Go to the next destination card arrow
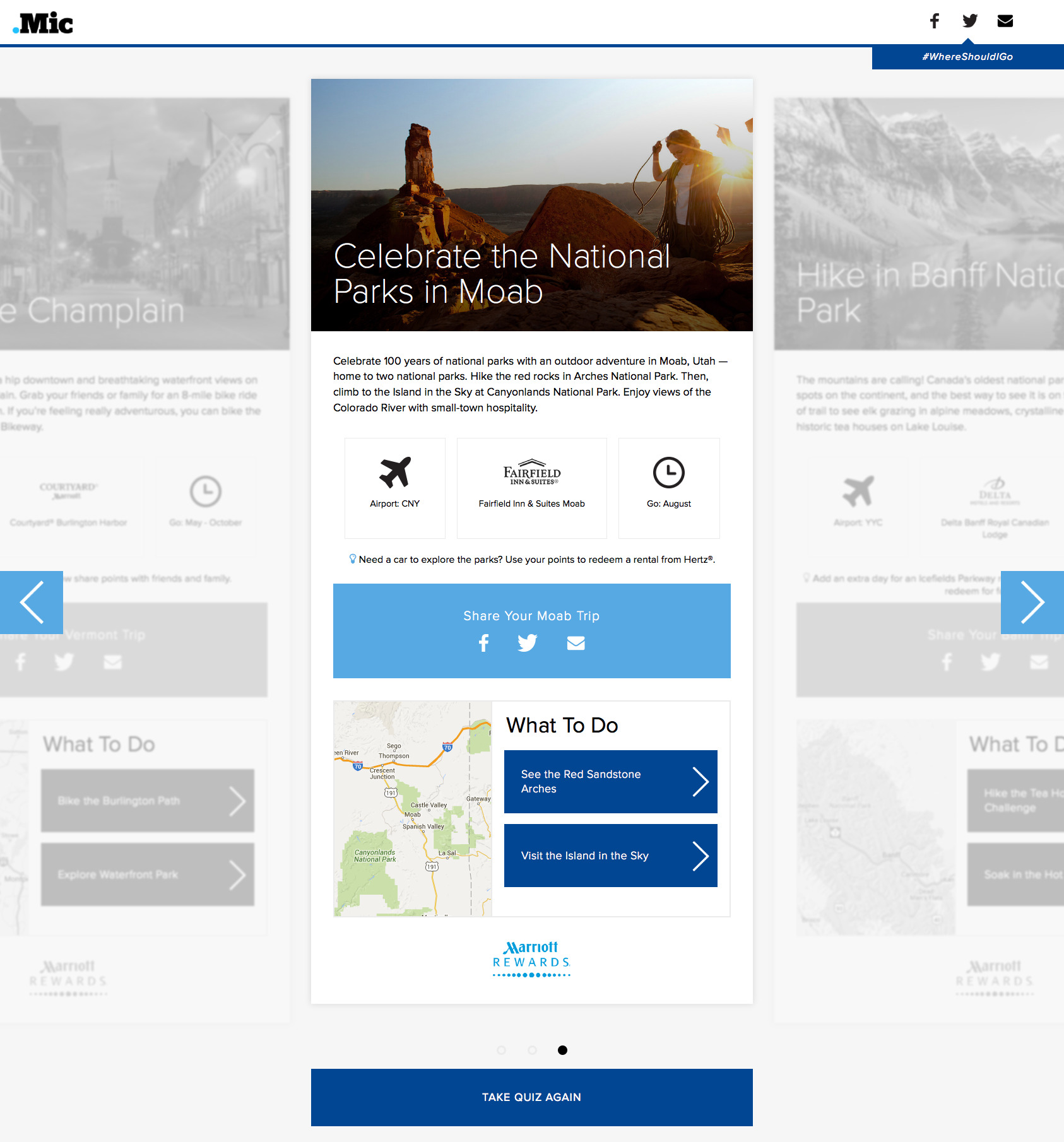Image resolution: width=1064 pixels, height=1142 pixels. [1032, 602]
